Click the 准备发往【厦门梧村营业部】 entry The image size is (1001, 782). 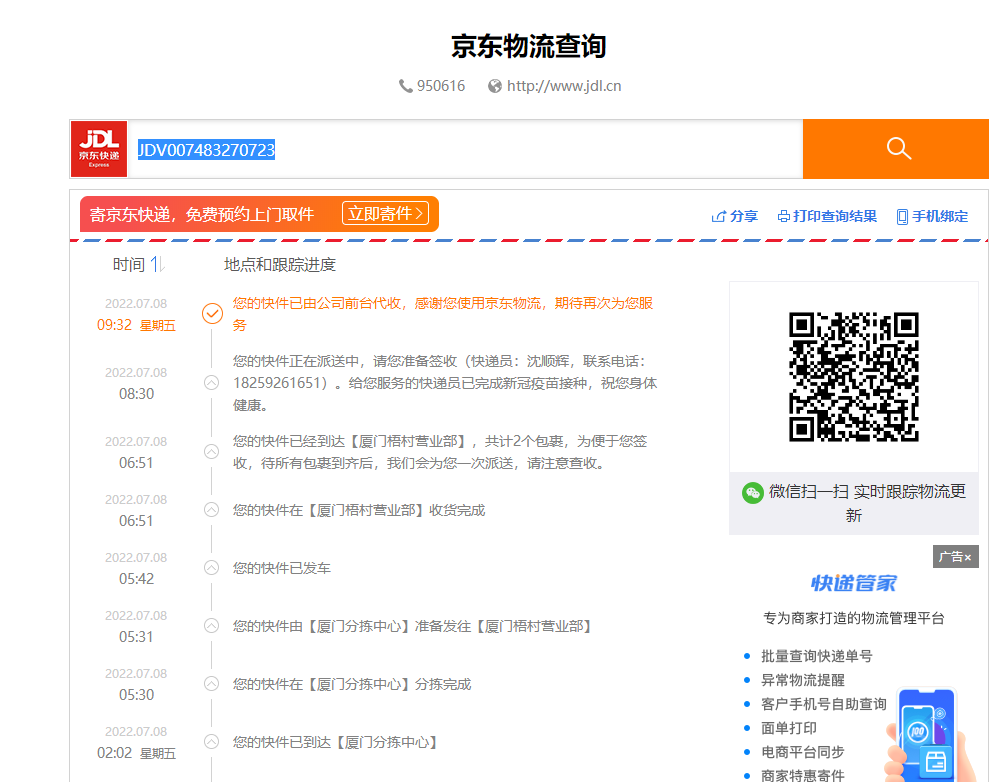click(x=411, y=626)
